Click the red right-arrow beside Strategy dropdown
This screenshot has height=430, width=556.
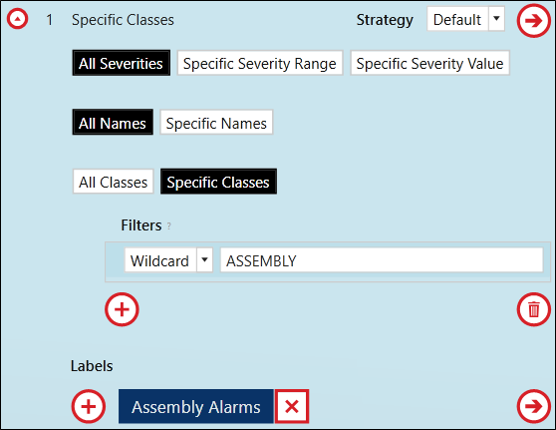[x=534, y=21]
